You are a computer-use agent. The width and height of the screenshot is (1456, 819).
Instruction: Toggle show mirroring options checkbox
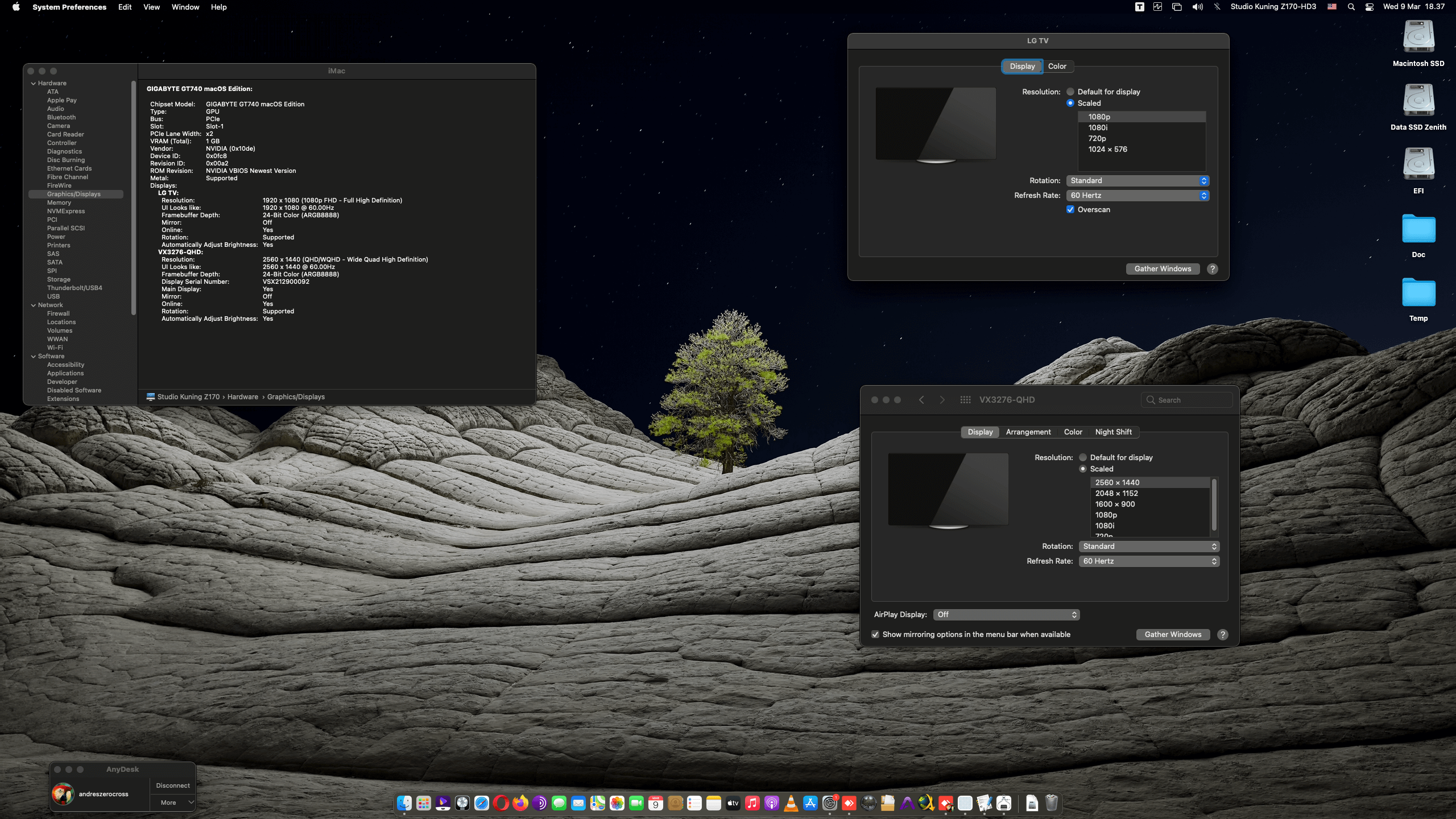point(875,634)
